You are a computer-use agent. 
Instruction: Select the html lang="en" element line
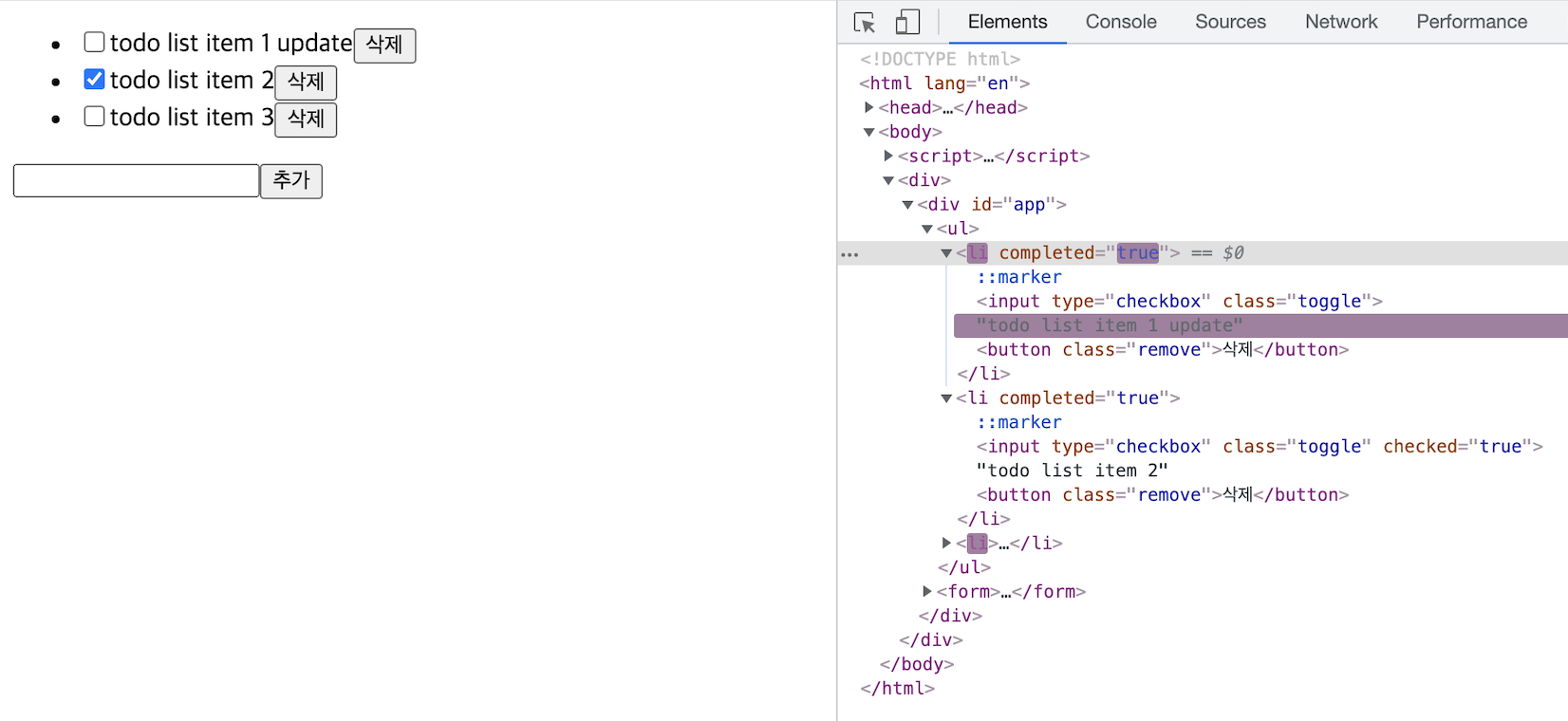coord(944,83)
